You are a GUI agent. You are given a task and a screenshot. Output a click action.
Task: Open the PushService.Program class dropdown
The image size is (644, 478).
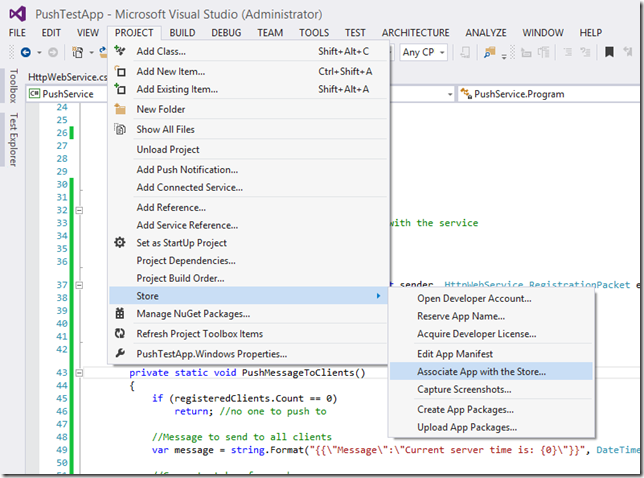[549, 94]
